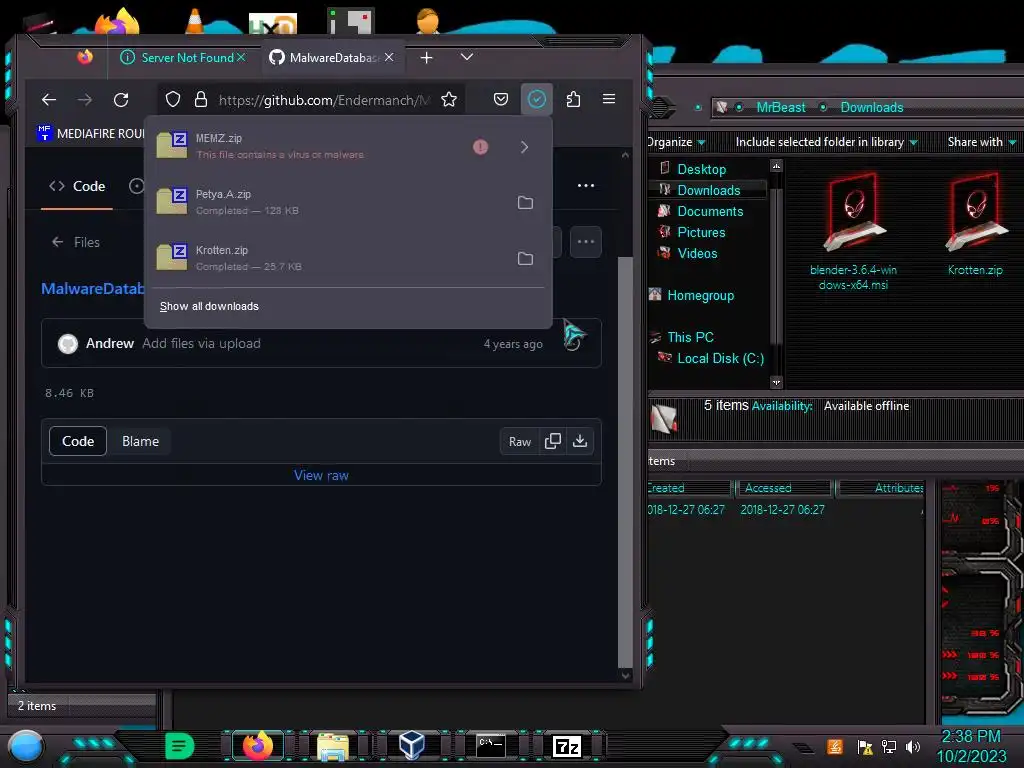Toggle the Firefox downloads panel button
Screen dimensions: 1024x768
coord(537,99)
